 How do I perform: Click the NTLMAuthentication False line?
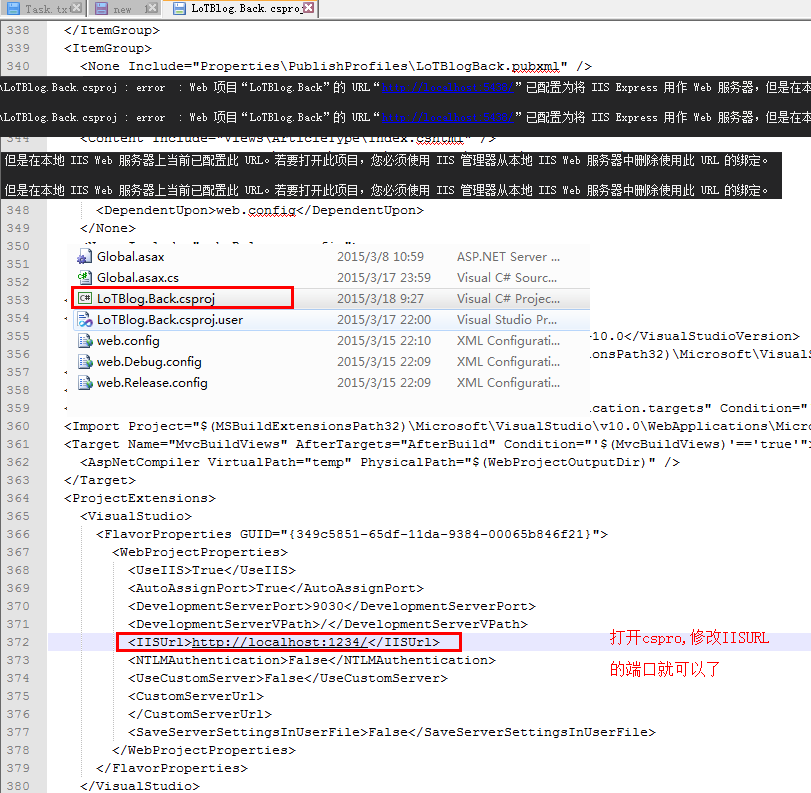[x=312, y=660]
